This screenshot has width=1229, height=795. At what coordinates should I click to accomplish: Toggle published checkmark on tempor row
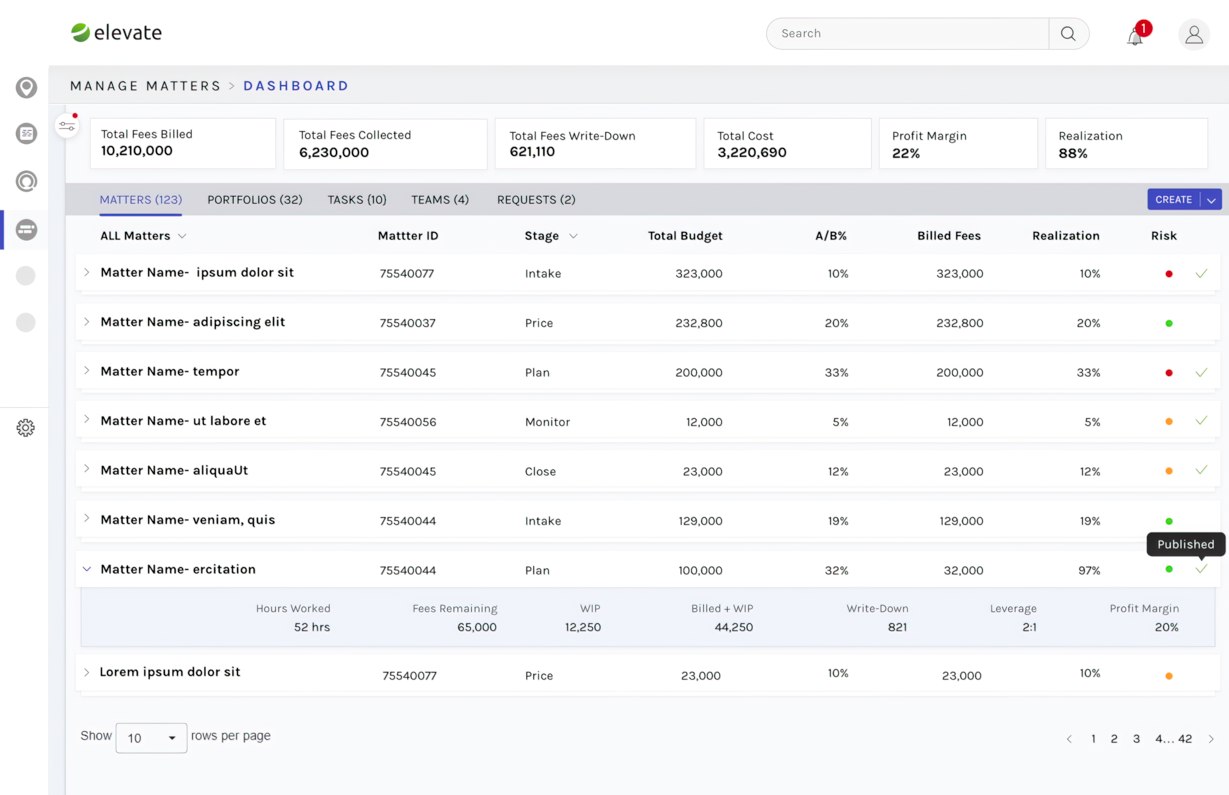click(x=1201, y=372)
